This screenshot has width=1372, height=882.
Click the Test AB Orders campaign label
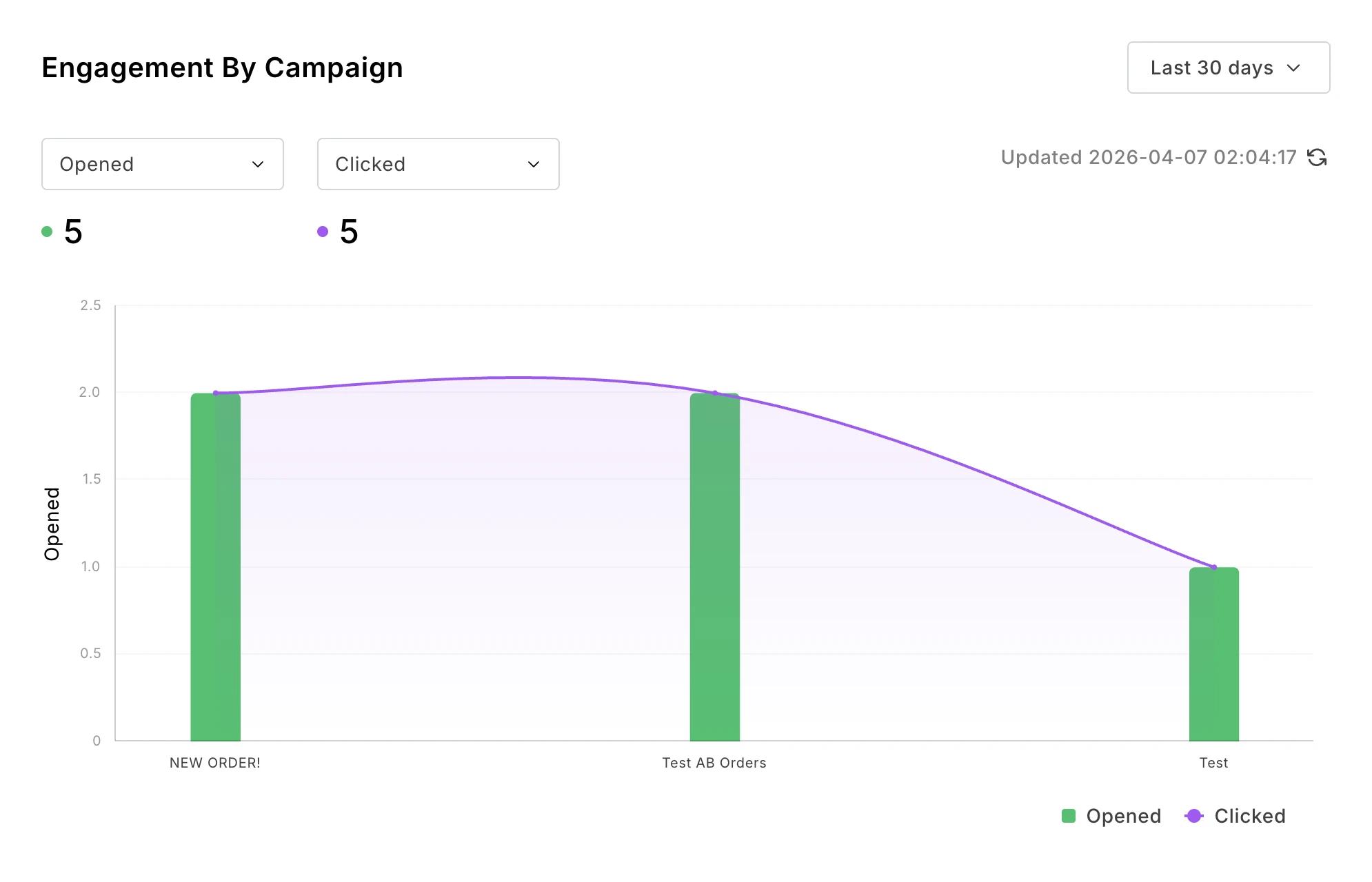(714, 763)
